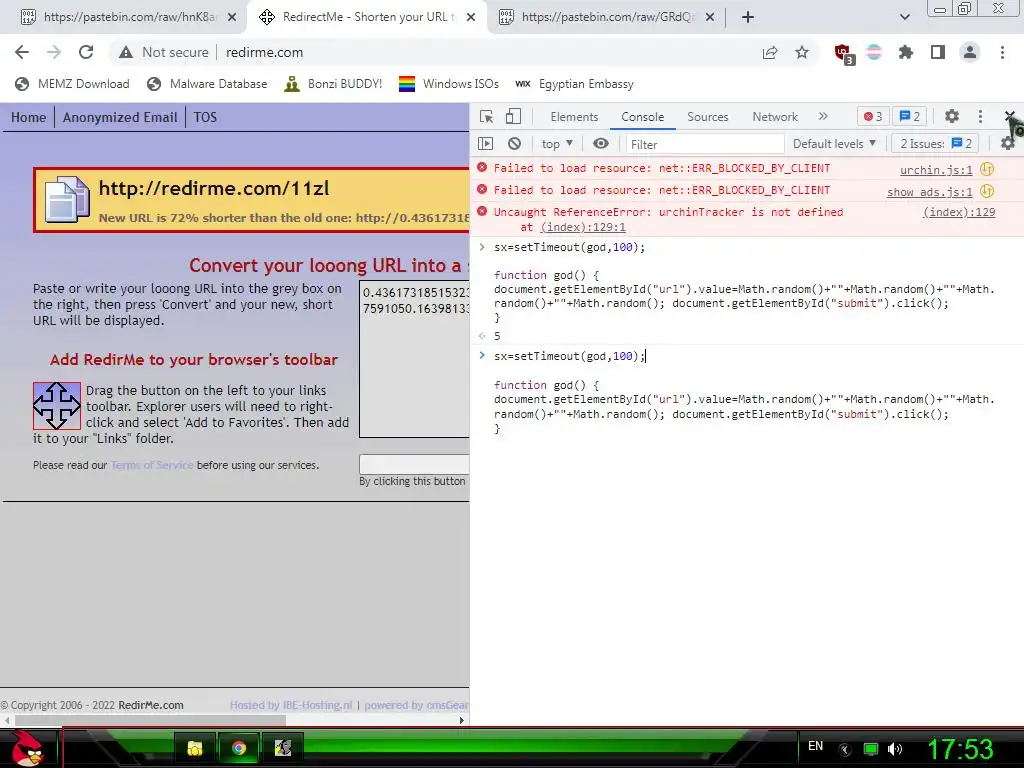
Task: Go back with the browser back arrow
Action: pos(22,52)
